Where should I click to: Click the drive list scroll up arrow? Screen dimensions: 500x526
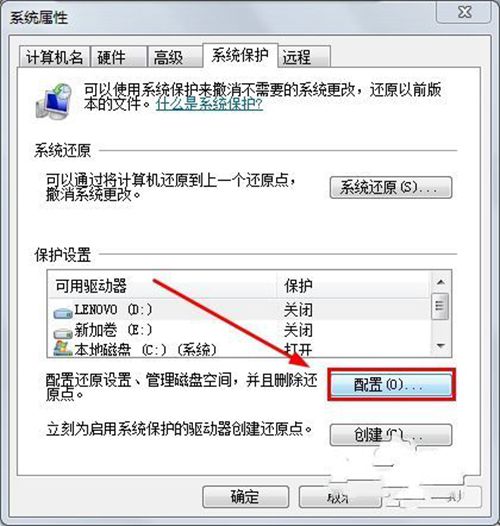point(441,282)
